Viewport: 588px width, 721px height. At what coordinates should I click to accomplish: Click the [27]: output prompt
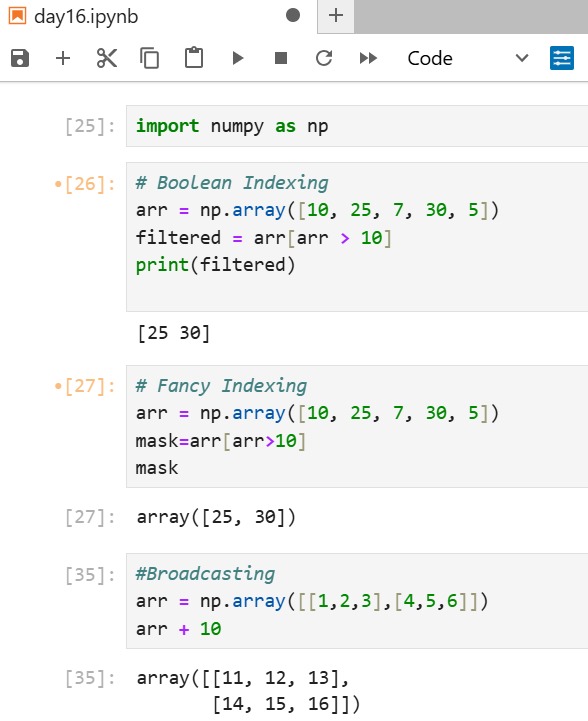pyautogui.click(x=90, y=517)
